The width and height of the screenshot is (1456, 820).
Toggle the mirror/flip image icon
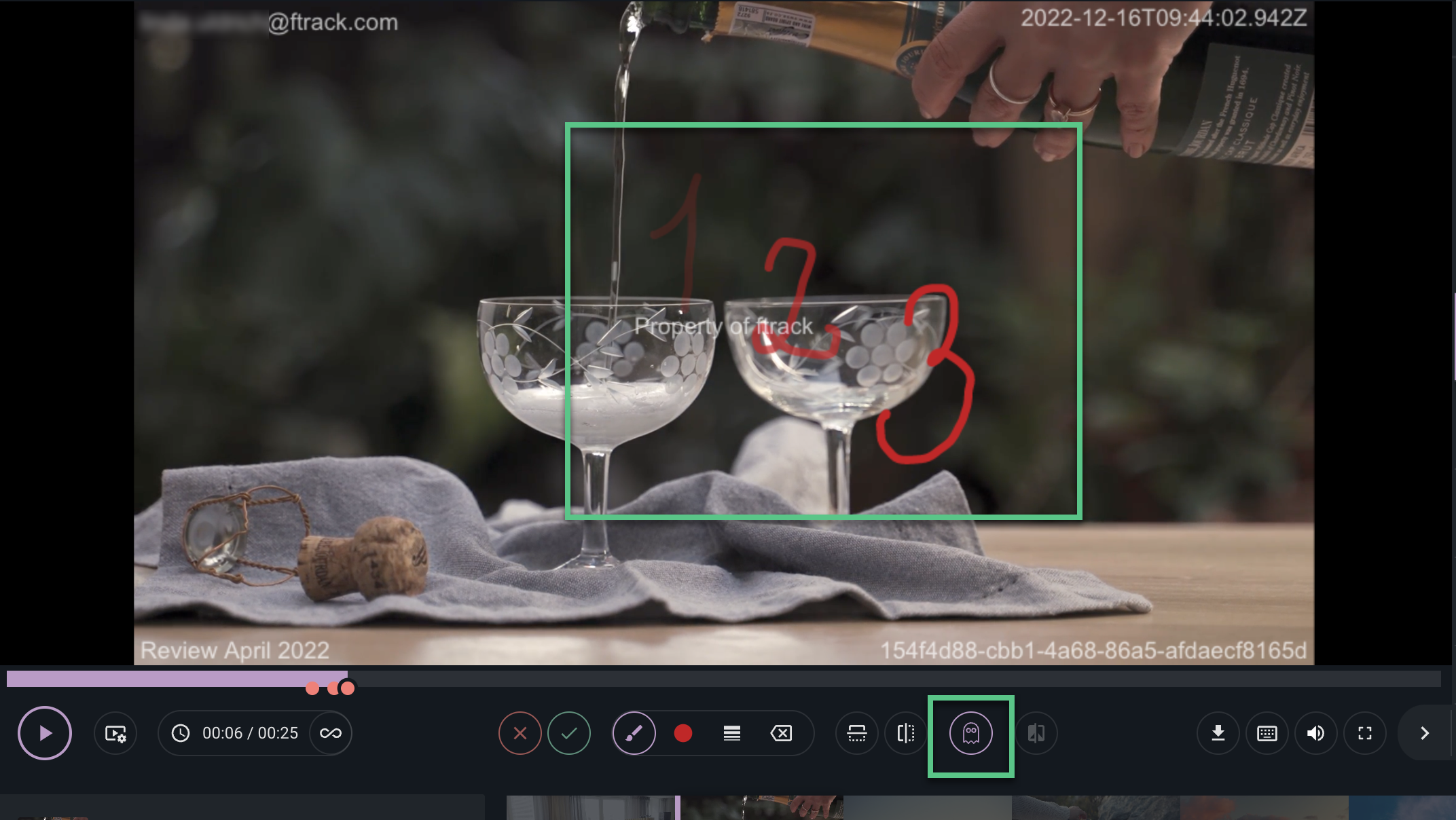(x=906, y=733)
